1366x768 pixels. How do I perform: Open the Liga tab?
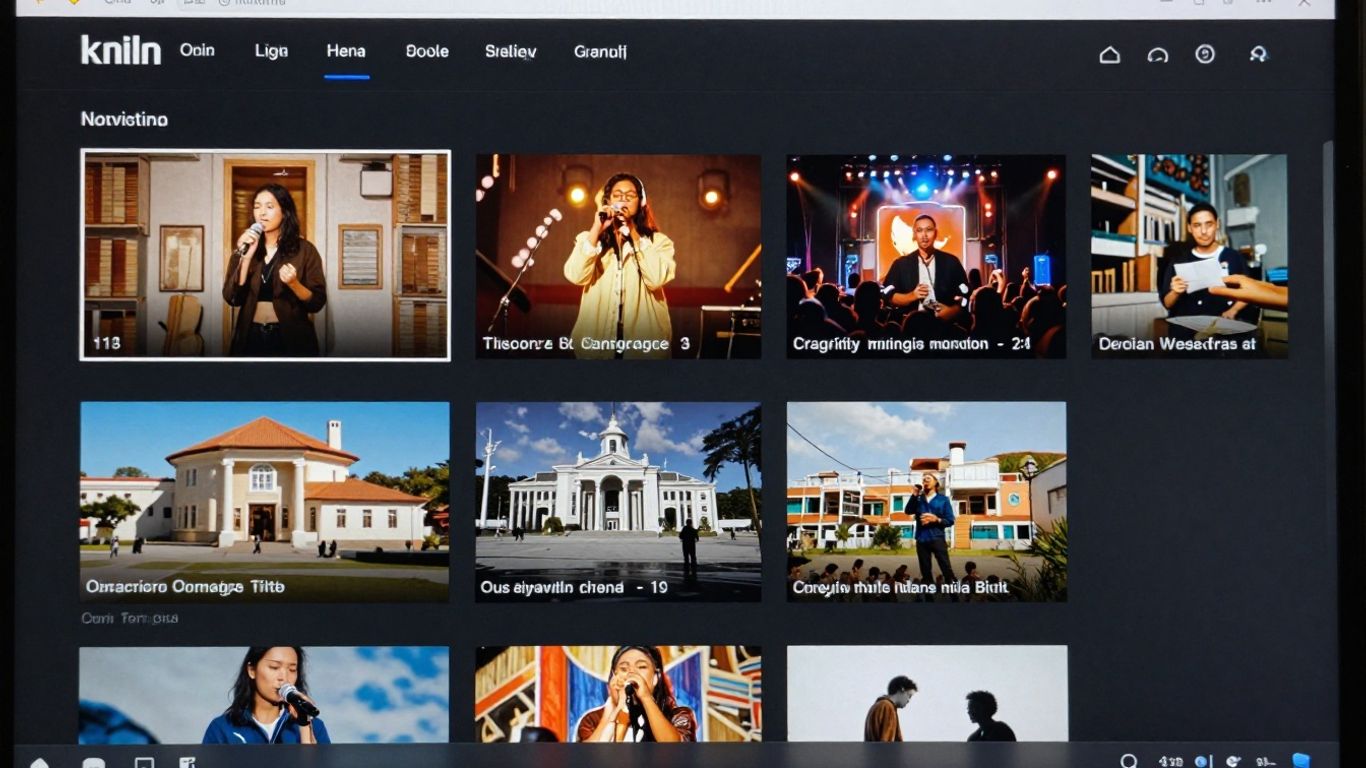(271, 51)
